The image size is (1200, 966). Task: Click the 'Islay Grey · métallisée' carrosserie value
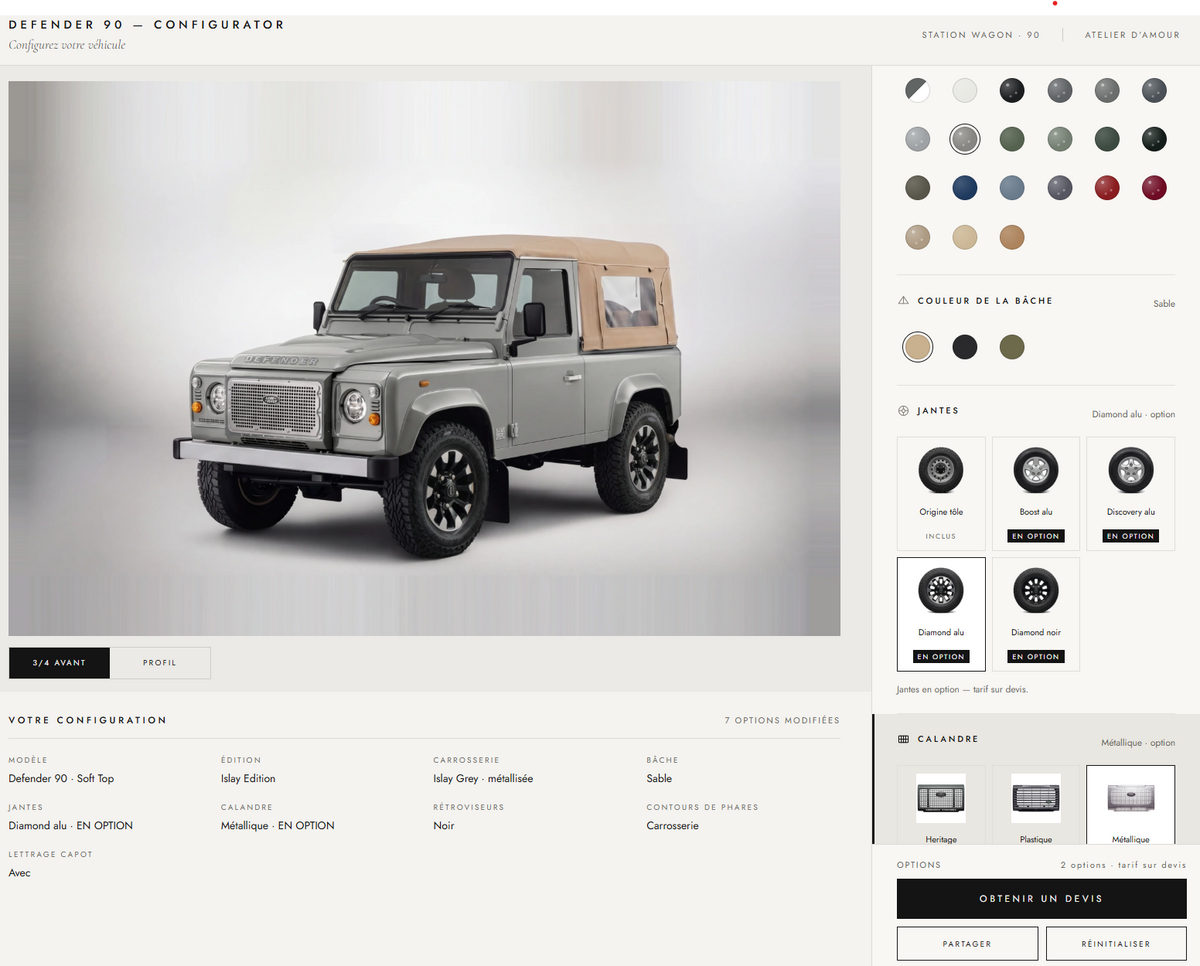click(483, 778)
